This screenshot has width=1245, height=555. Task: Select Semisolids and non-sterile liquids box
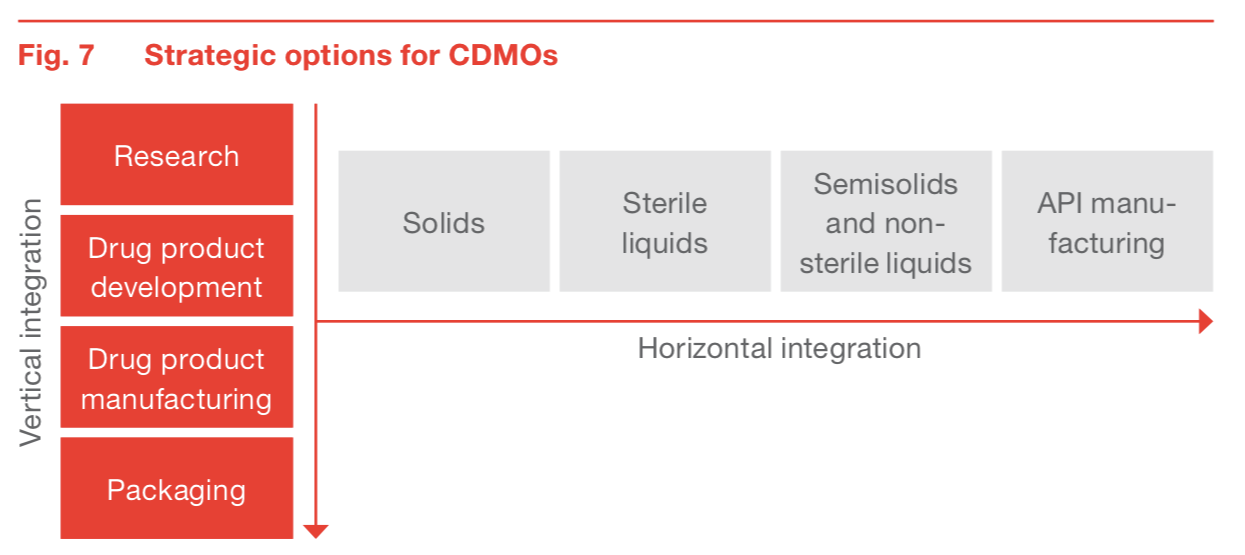[886, 221]
